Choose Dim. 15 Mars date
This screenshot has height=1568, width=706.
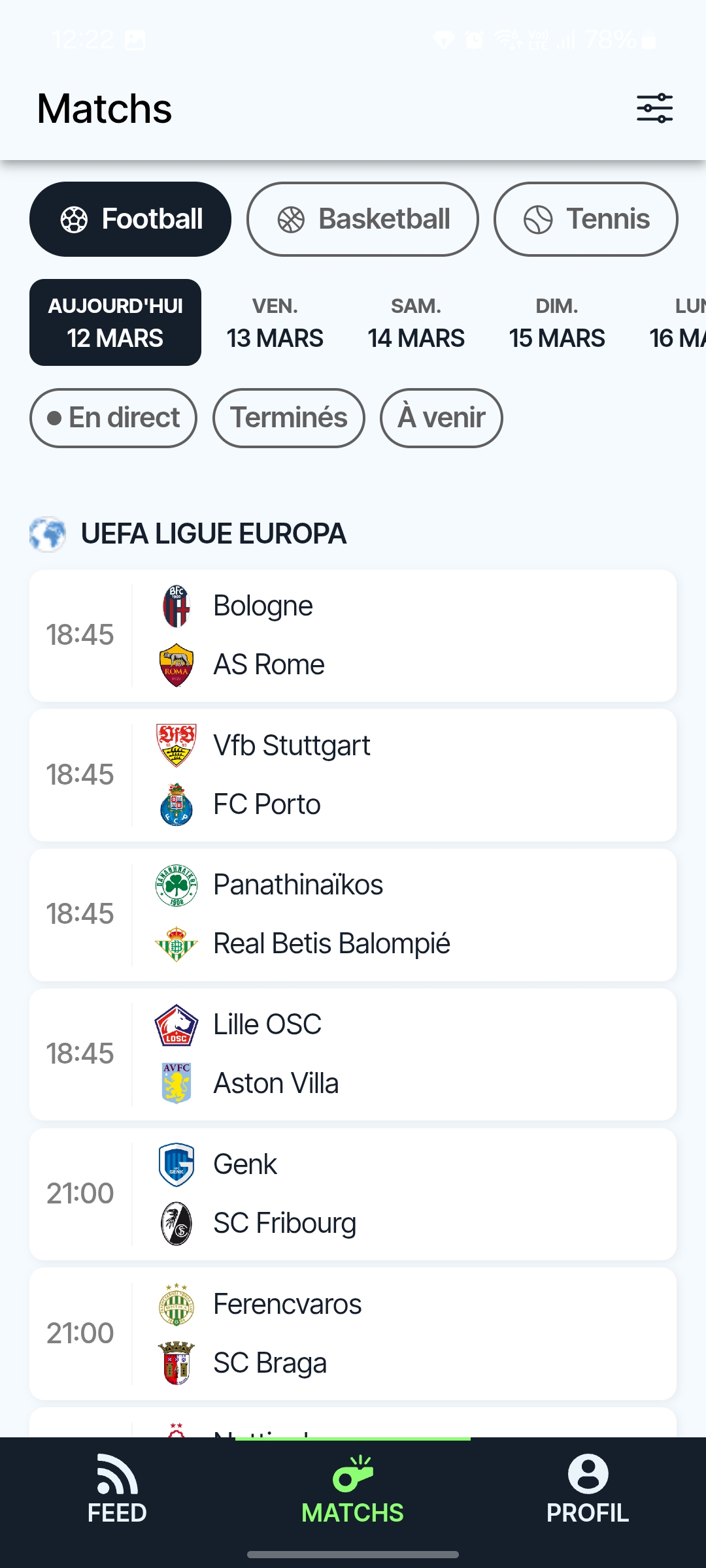tap(557, 322)
